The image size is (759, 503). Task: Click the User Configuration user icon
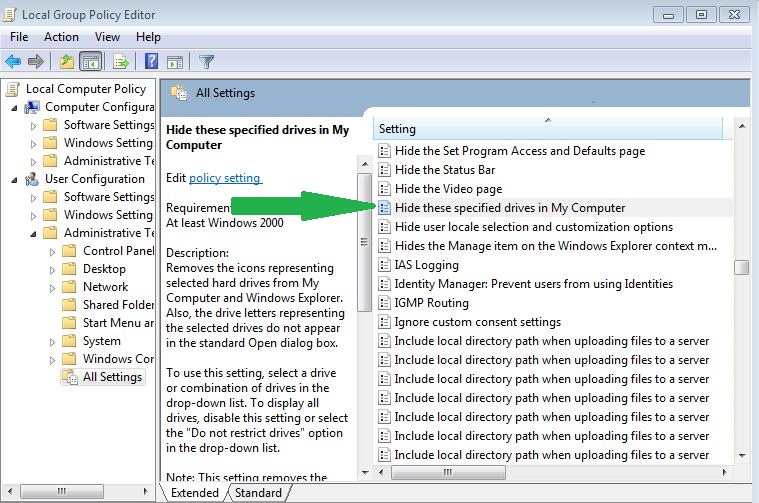32,179
